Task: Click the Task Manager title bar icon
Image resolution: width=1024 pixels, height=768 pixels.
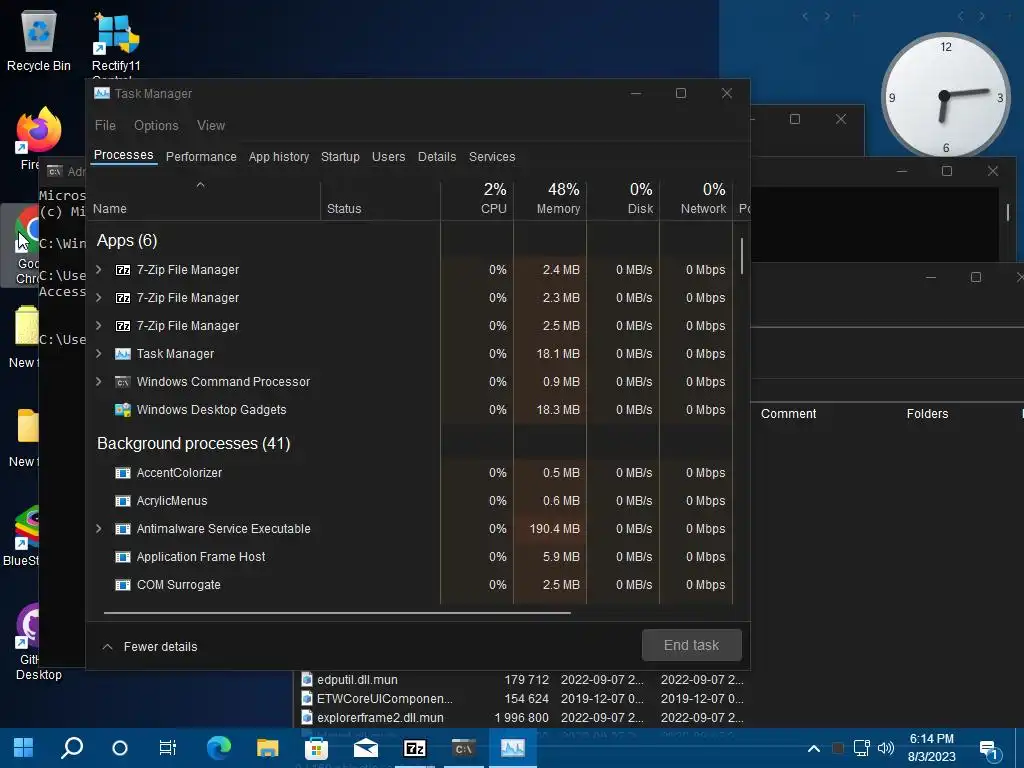Action: pos(101,93)
